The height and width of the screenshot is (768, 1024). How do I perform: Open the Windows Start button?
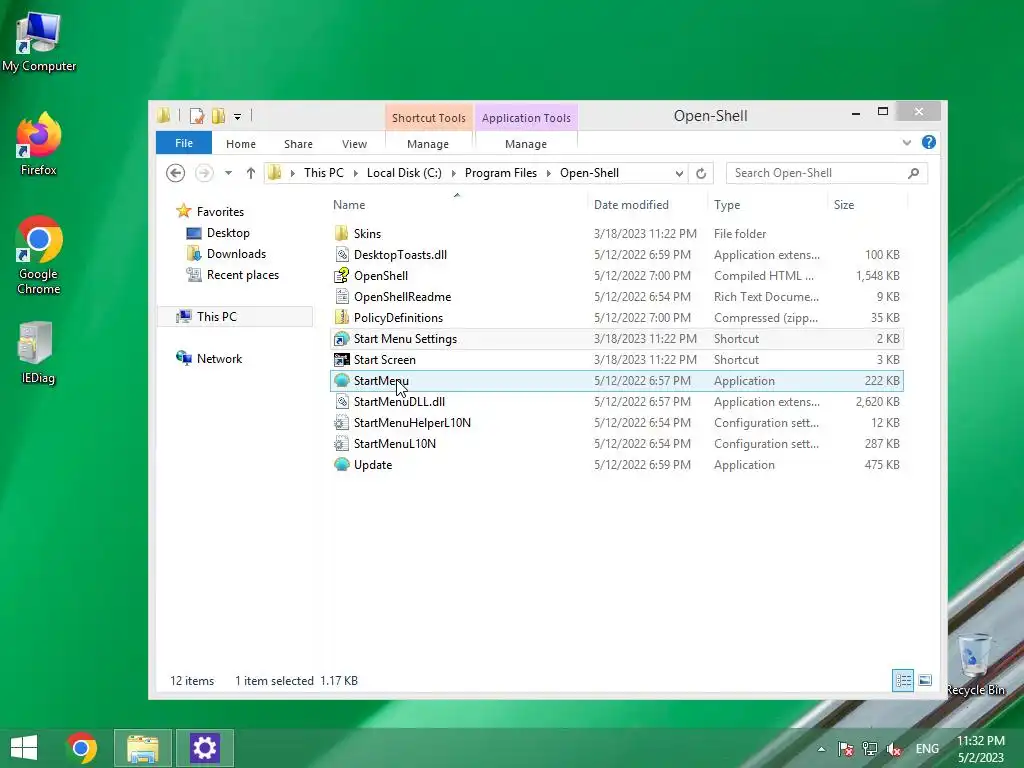[x=24, y=748]
